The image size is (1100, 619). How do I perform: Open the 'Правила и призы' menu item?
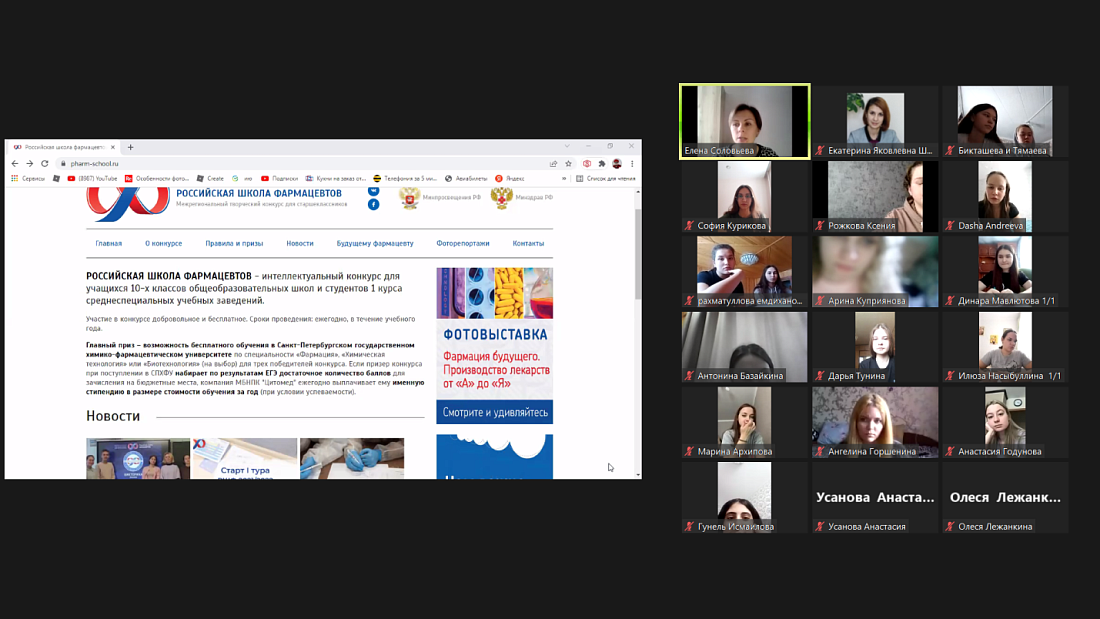click(234, 243)
